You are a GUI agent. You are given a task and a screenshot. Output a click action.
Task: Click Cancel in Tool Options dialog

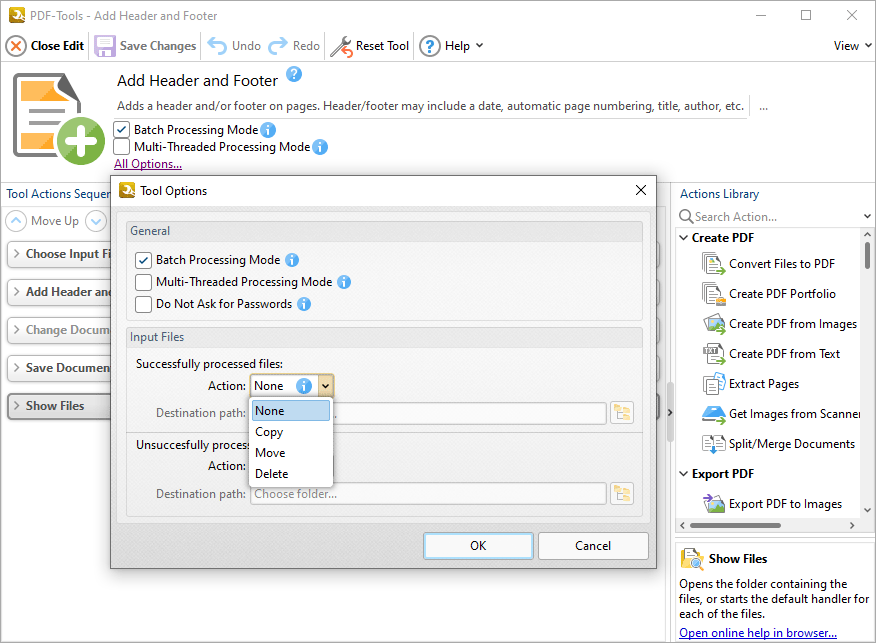click(593, 546)
